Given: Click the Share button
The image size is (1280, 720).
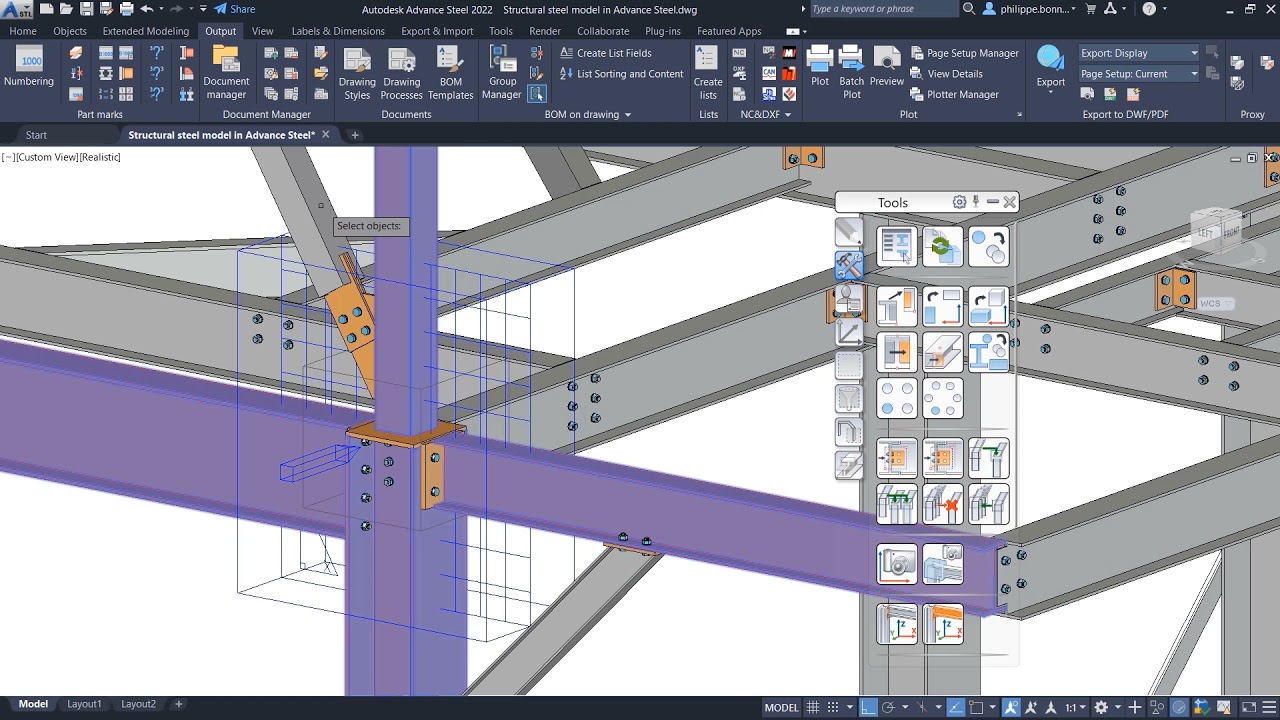Looking at the screenshot, I should click(235, 9).
